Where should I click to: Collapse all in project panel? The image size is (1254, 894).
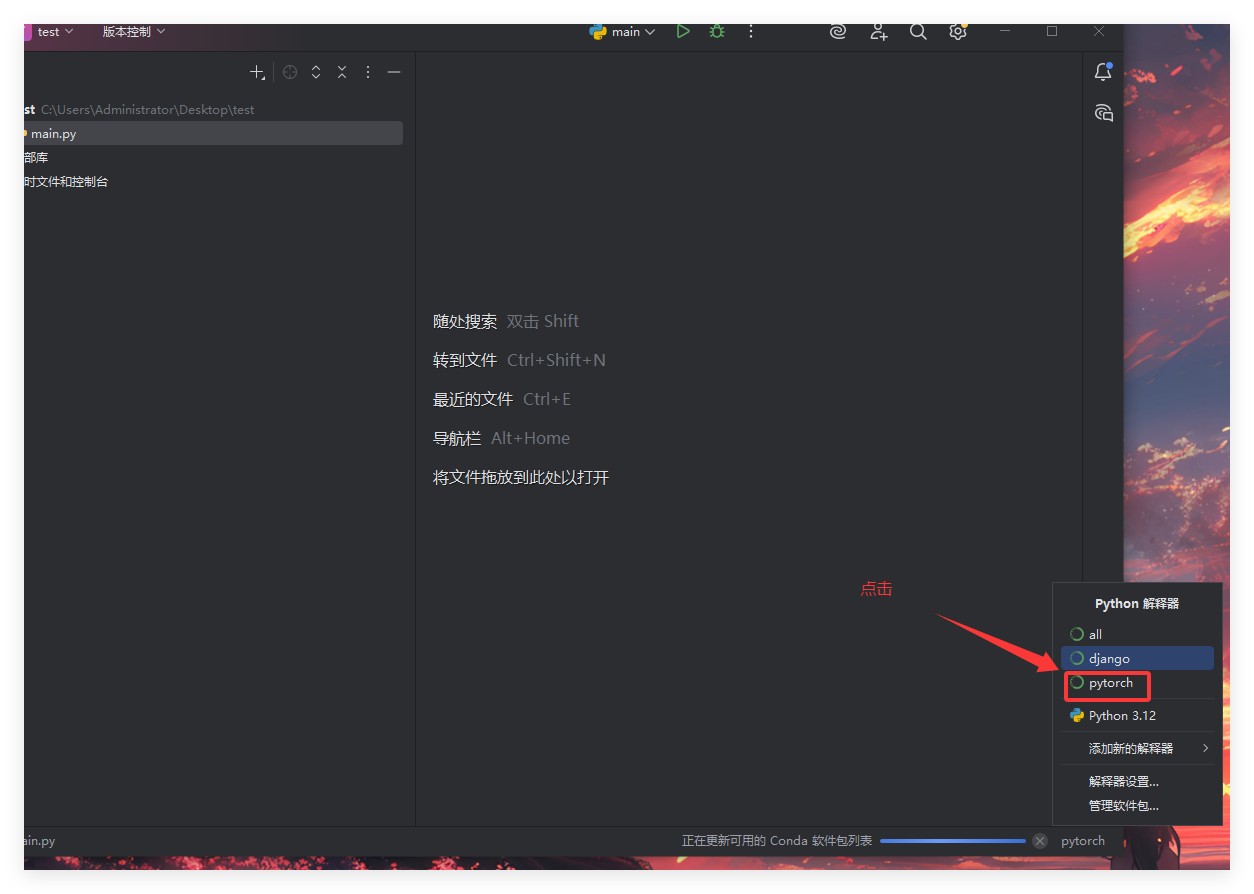342,72
